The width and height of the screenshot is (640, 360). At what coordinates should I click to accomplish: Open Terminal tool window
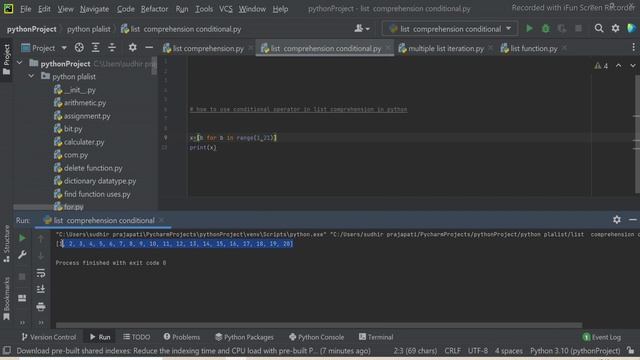pos(376,337)
